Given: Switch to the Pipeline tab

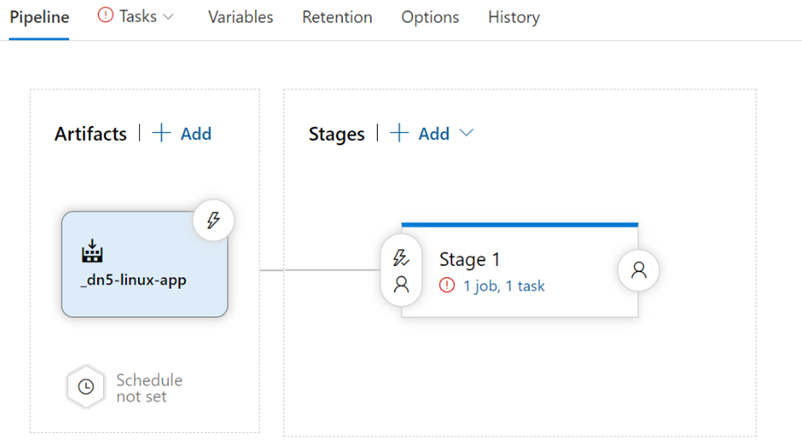Looking at the screenshot, I should pyautogui.click(x=39, y=17).
